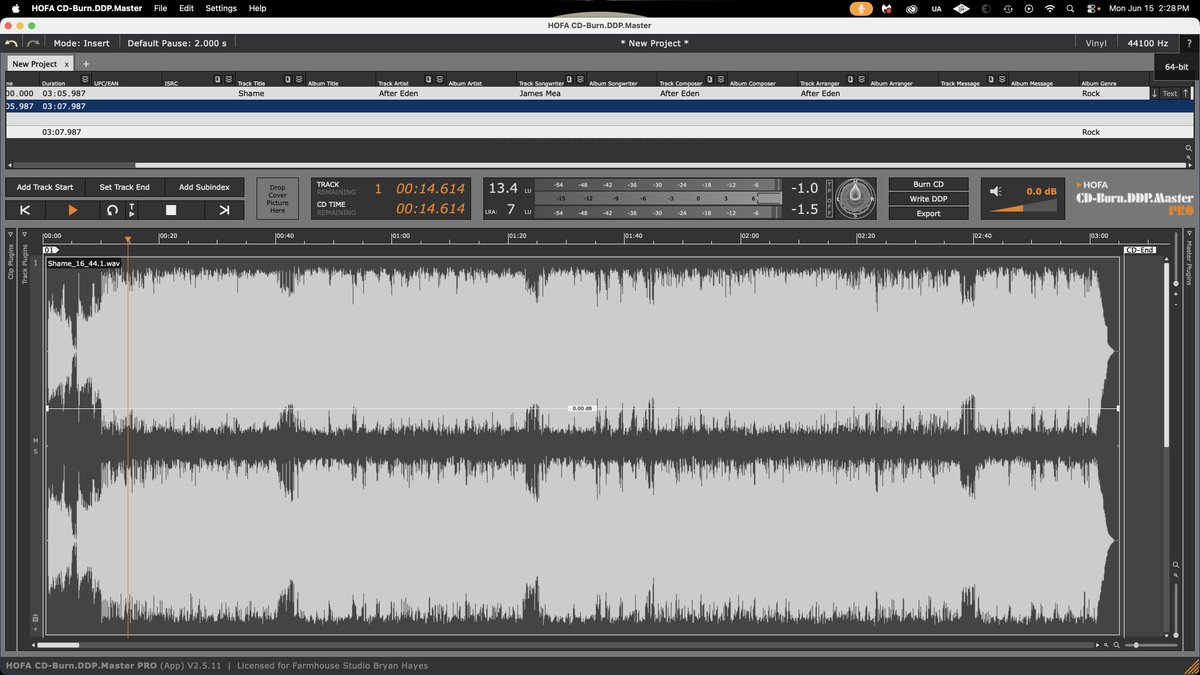Click Write DDP button
This screenshot has height=675, width=1200.
[928, 199]
